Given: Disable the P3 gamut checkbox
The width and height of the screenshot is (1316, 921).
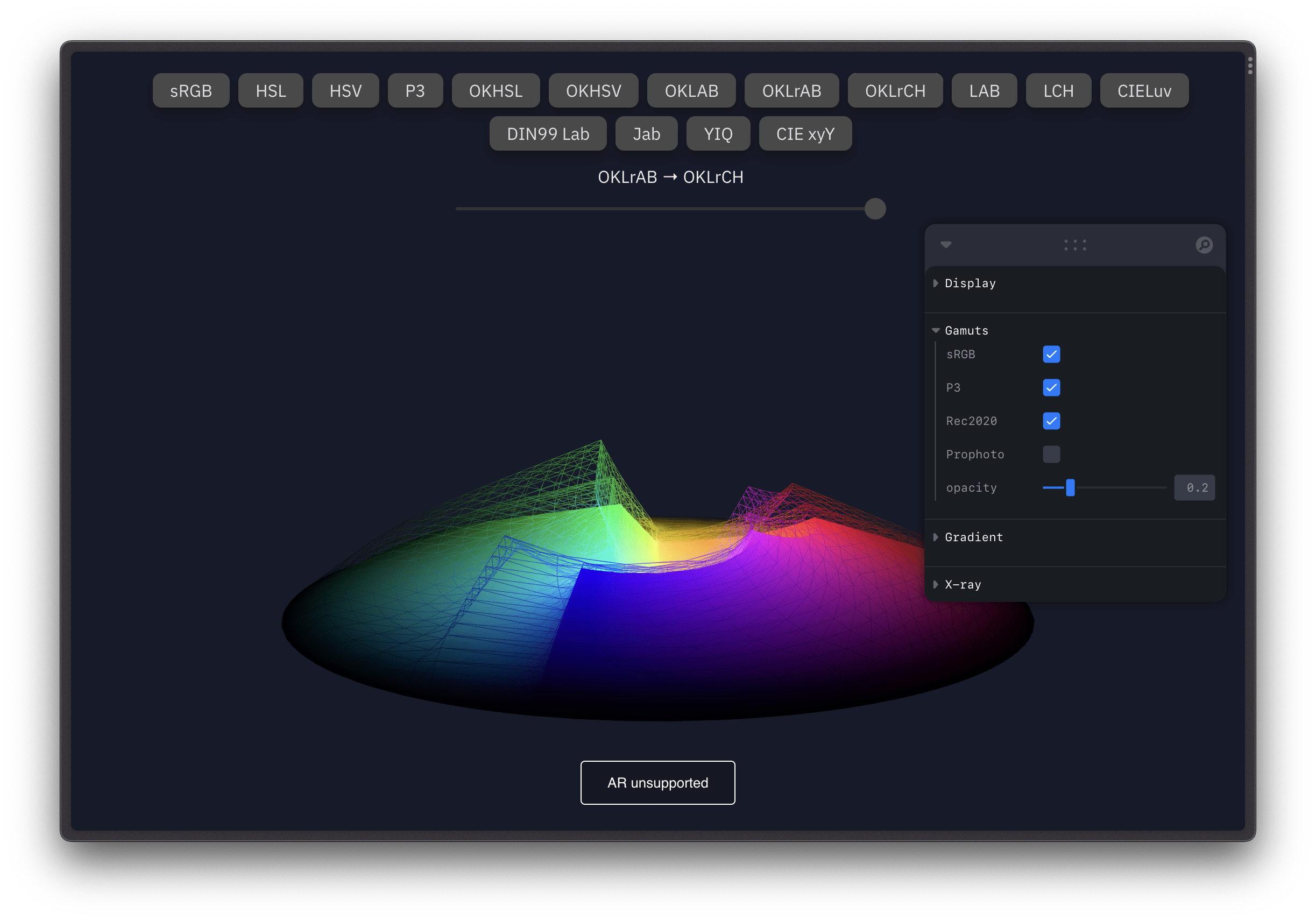Looking at the screenshot, I should coord(1051,387).
